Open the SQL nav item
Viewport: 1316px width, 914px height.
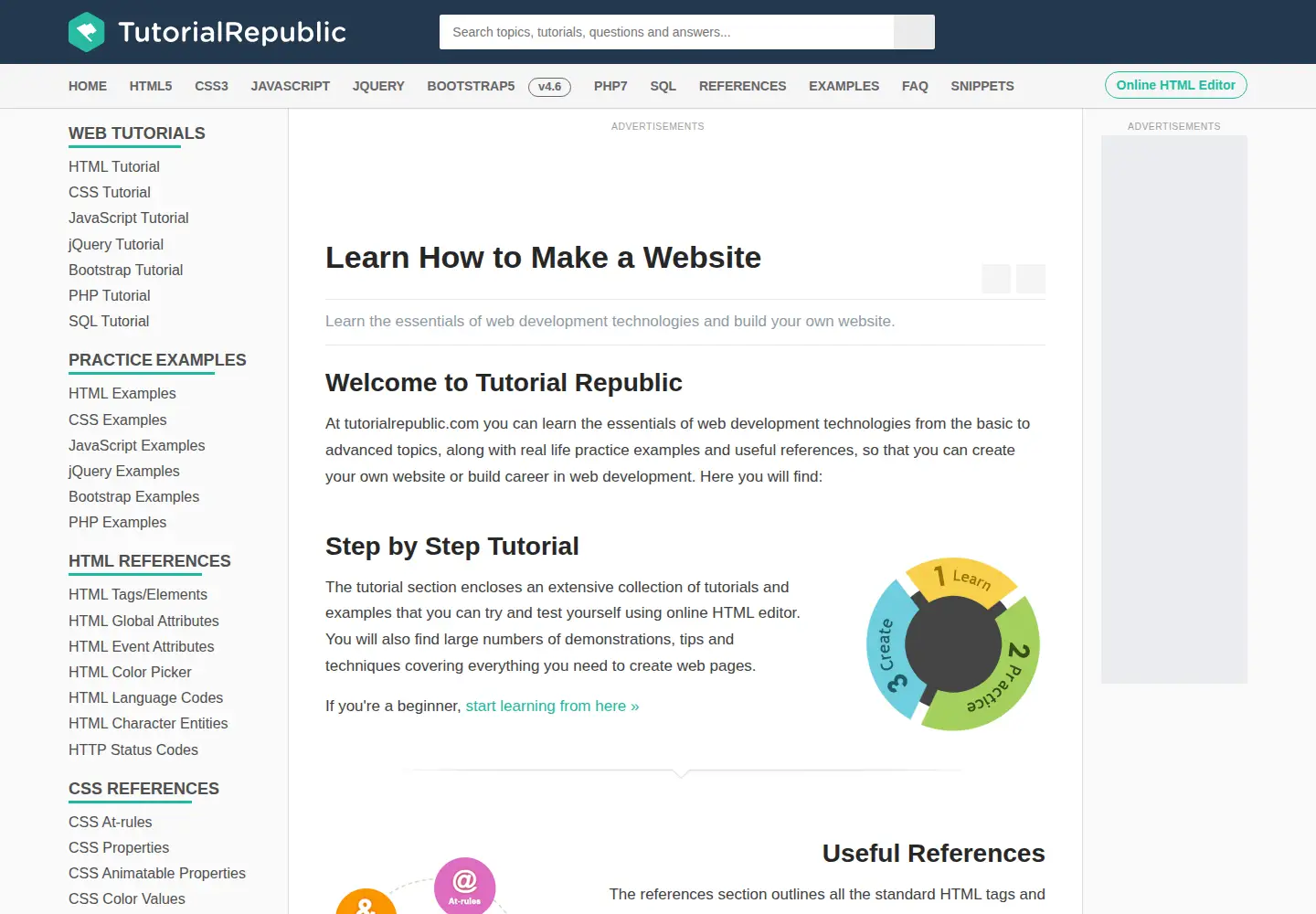[663, 86]
